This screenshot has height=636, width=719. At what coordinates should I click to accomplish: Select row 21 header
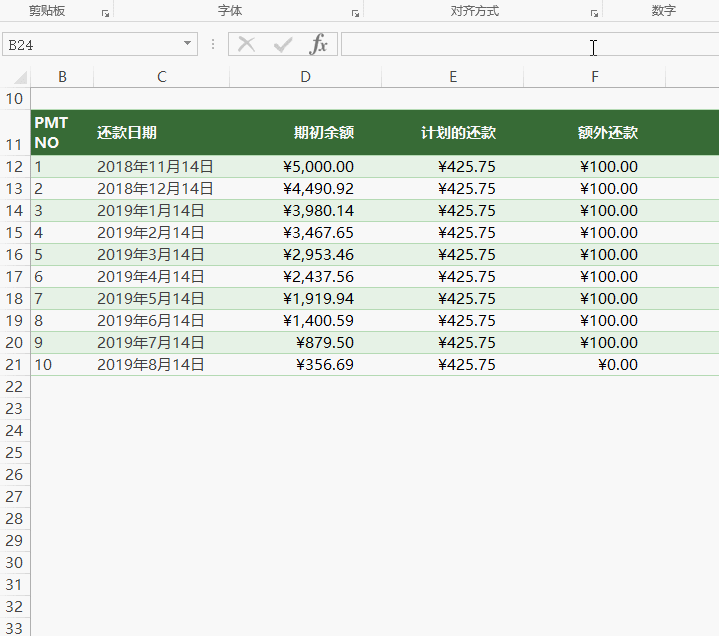tap(15, 365)
